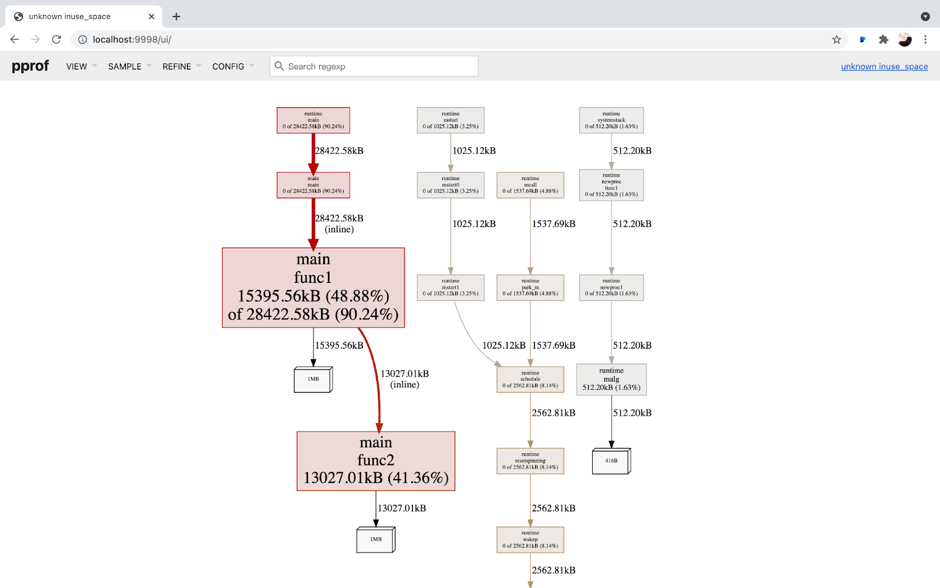Click the extensions puzzle-piece icon
Image resolution: width=940 pixels, height=588 pixels.
point(884,39)
